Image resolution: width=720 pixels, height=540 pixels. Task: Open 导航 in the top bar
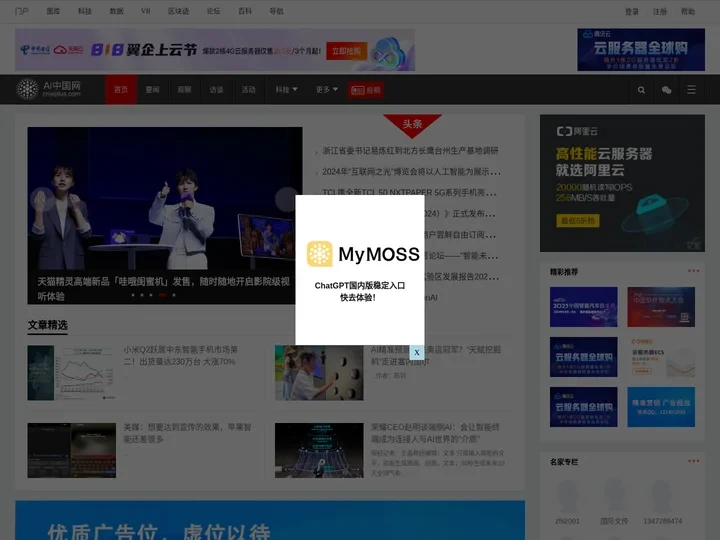pyautogui.click(x=276, y=11)
